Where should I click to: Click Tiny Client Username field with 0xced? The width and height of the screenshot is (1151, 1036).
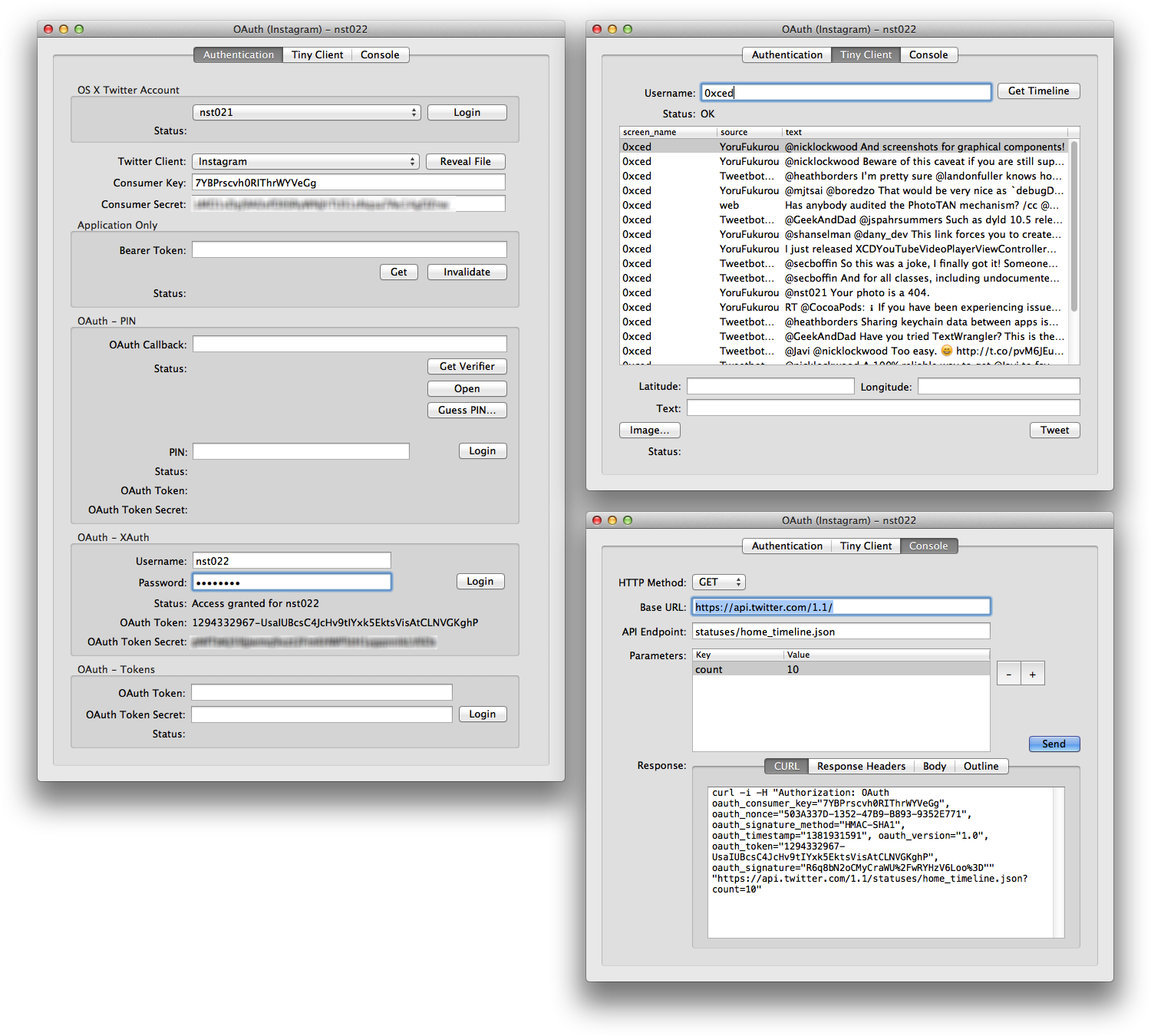pyautogui.click(x=846, y=92)
